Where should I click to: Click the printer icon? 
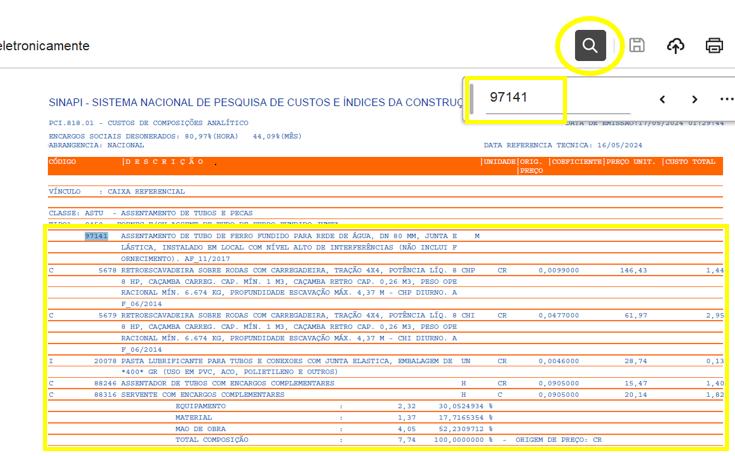click(714, 45)
